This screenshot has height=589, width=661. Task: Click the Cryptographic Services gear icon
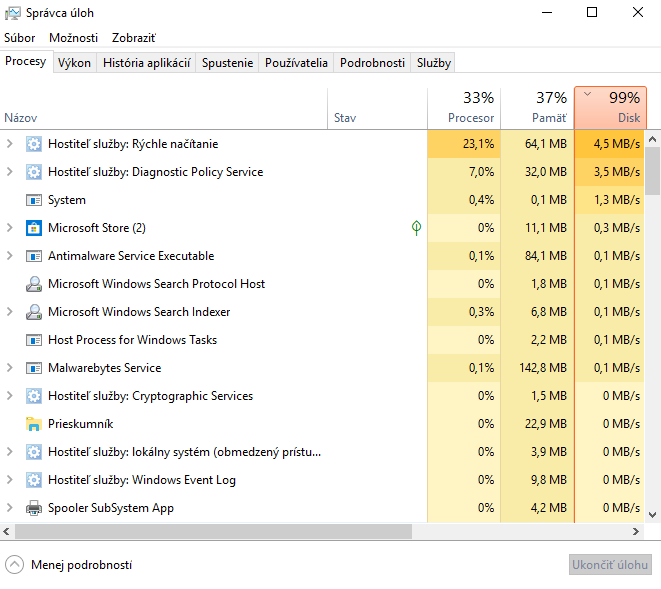click(34, 396)
